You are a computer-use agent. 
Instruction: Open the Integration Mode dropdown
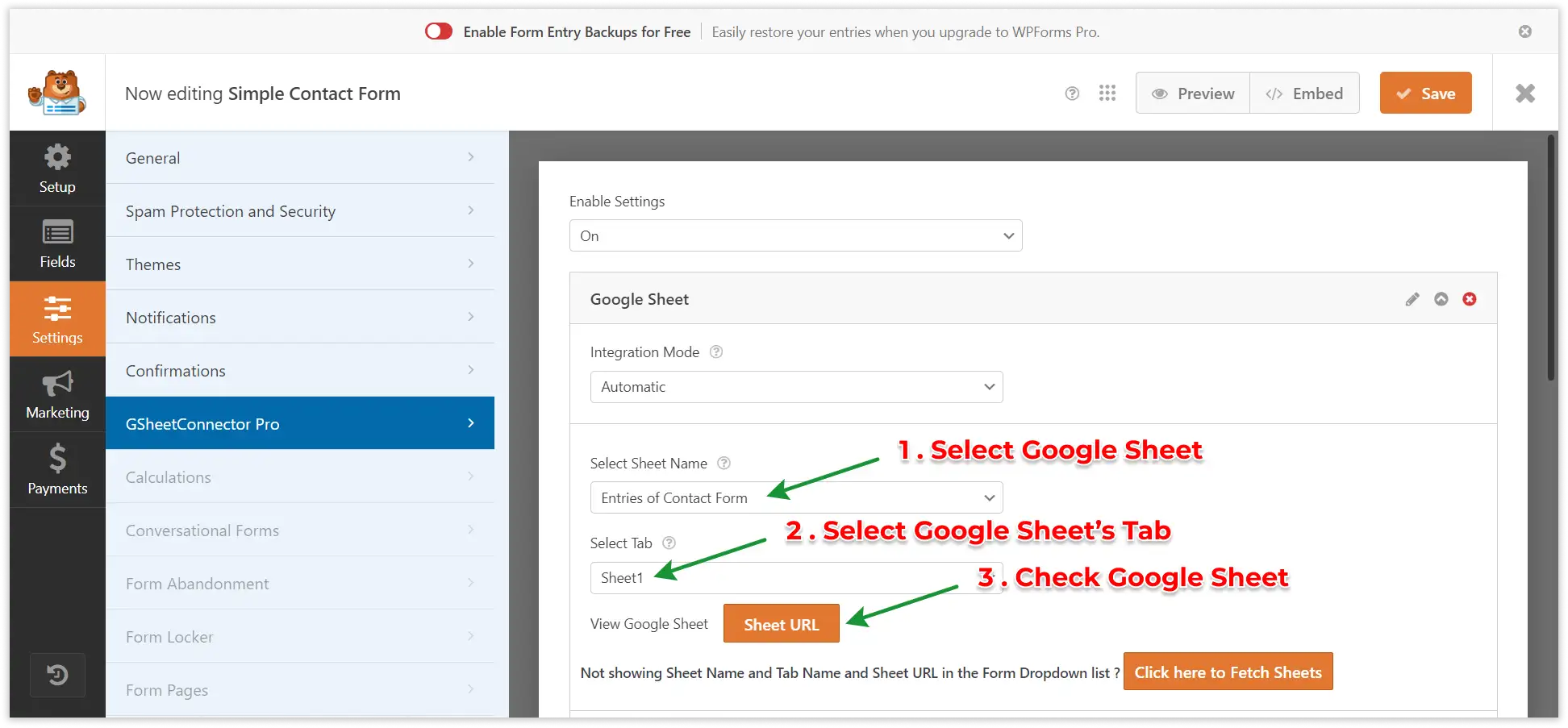coord(795,387)
